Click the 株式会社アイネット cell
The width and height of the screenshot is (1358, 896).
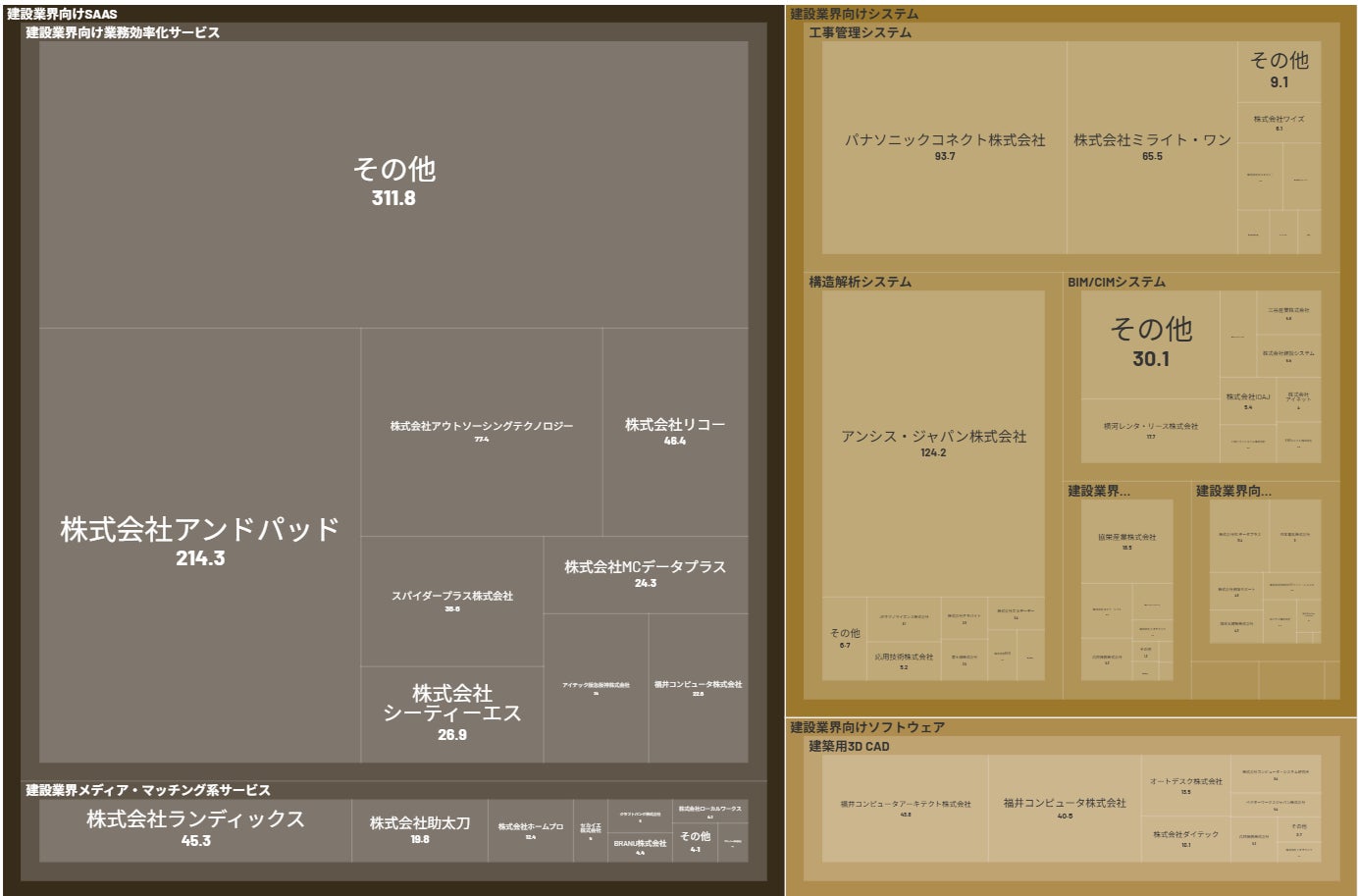(x=1298, y=401)
